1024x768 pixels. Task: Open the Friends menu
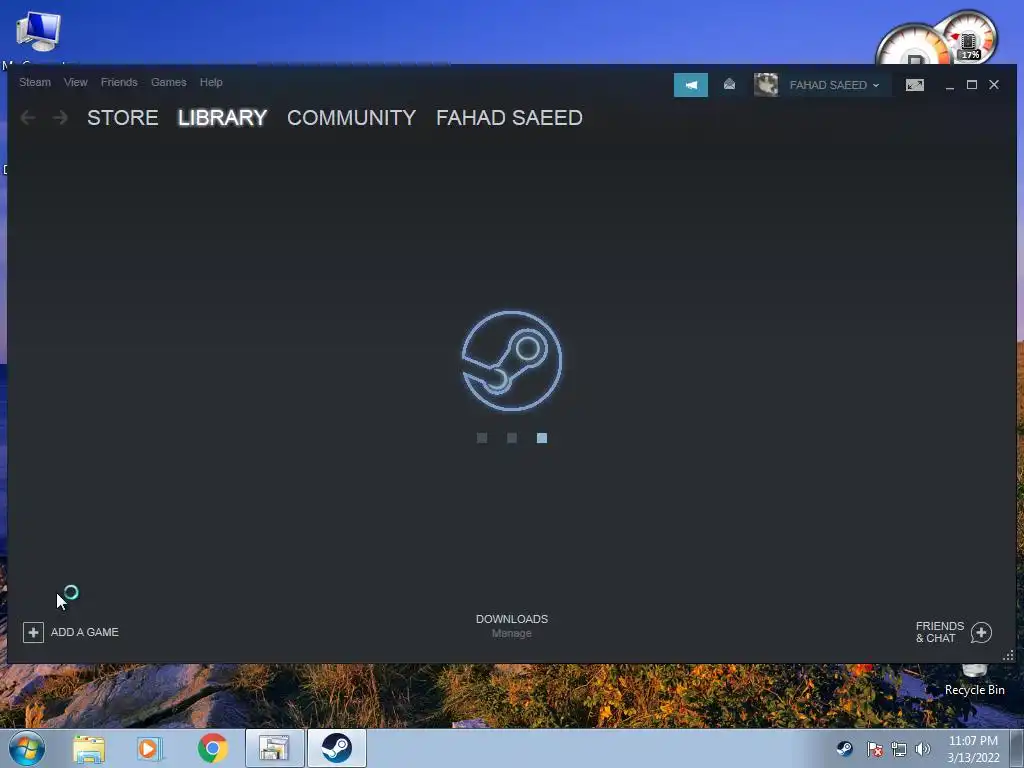[119, 82]
